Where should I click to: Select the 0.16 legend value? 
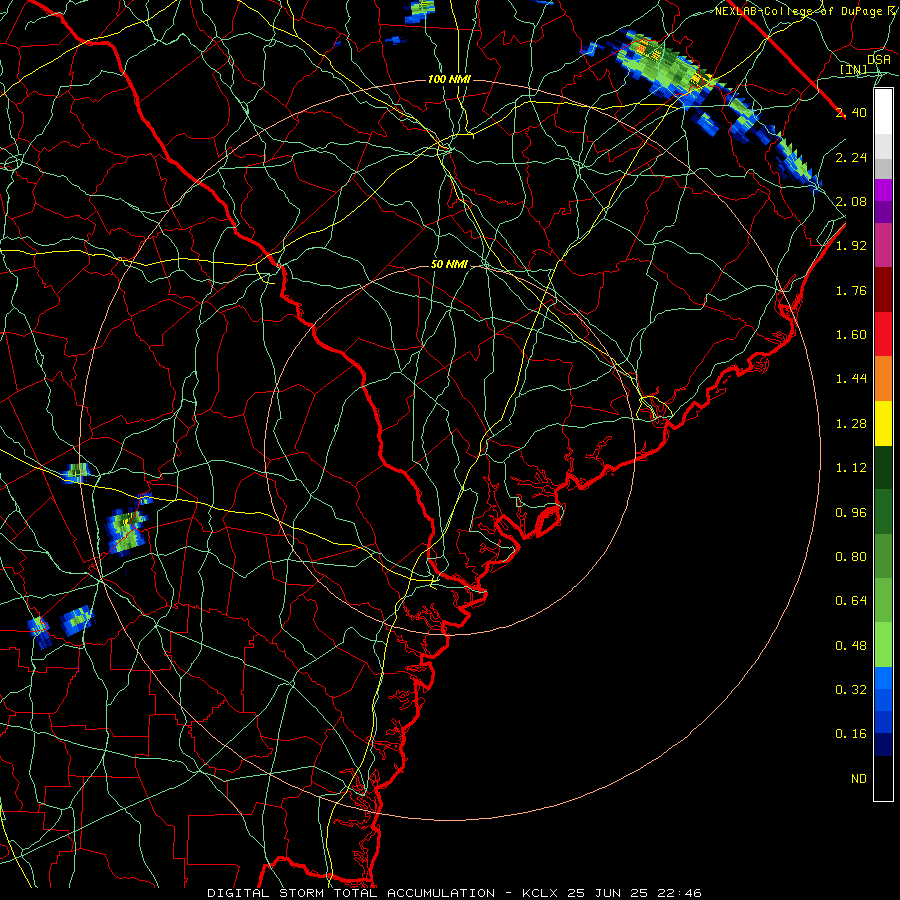click(851, 734)
